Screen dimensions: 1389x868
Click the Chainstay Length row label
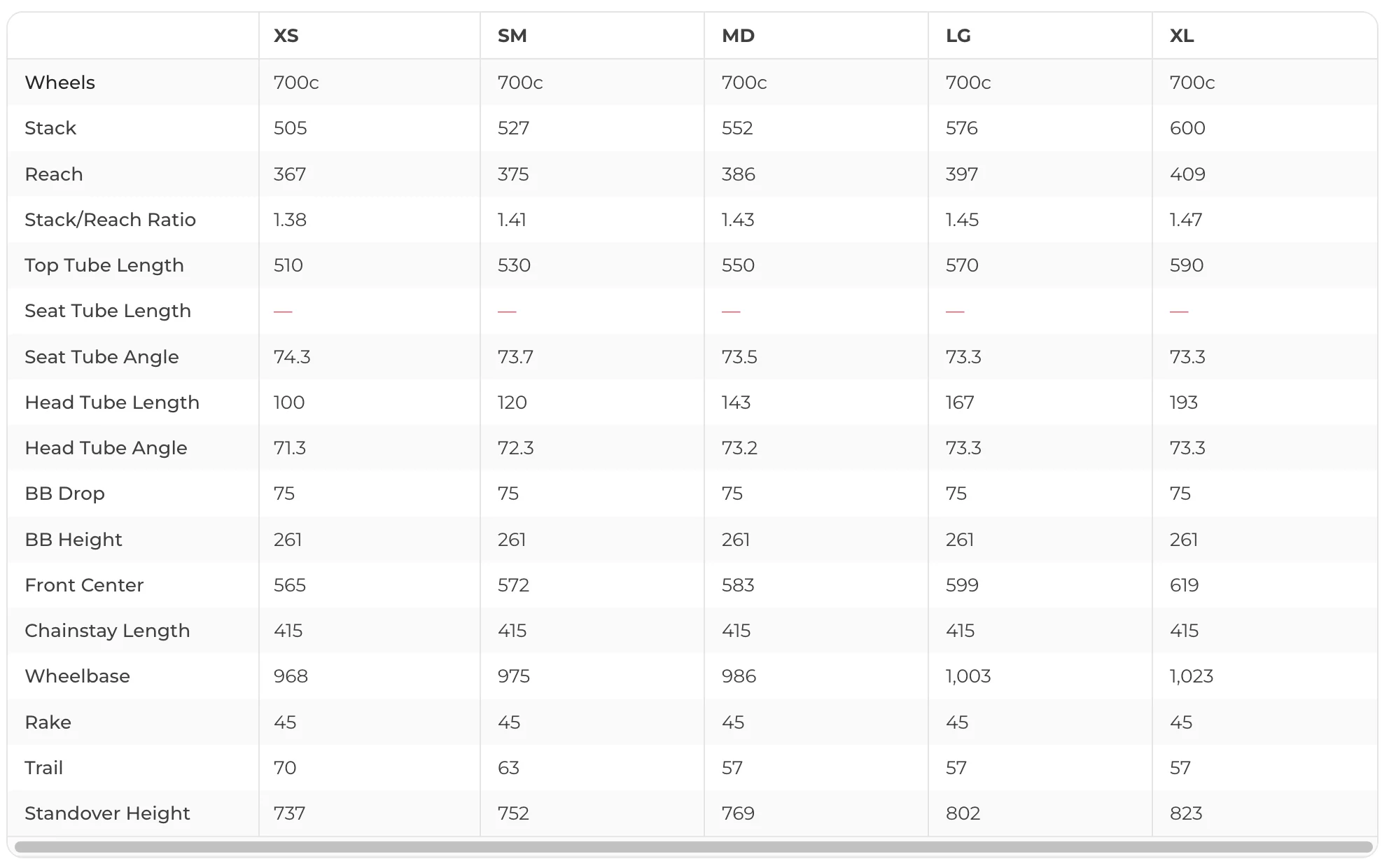pos(107,631)
